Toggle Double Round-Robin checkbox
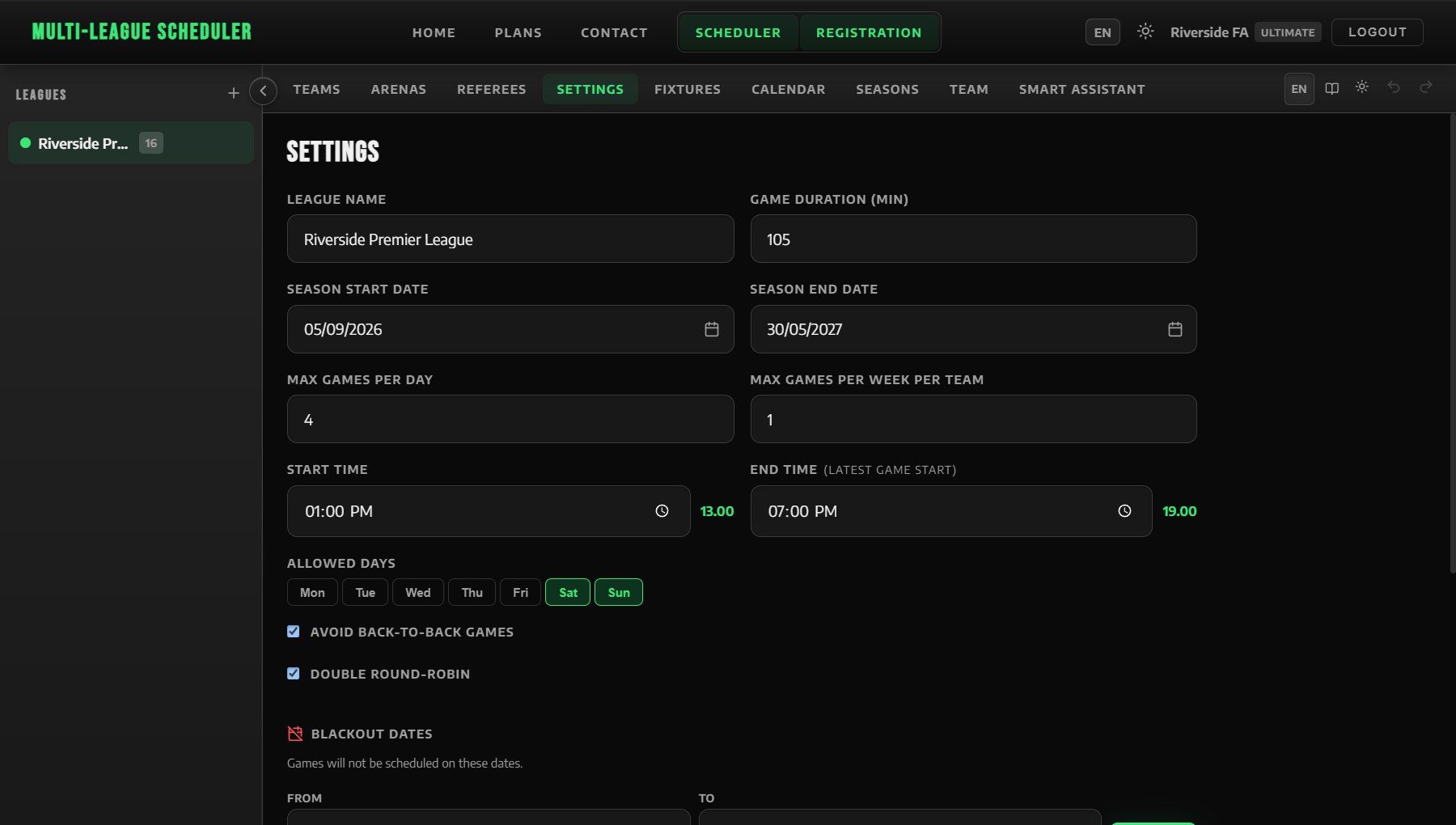Screen dimensions: 1456x825 pyautogui.click(x=294, y=674)
